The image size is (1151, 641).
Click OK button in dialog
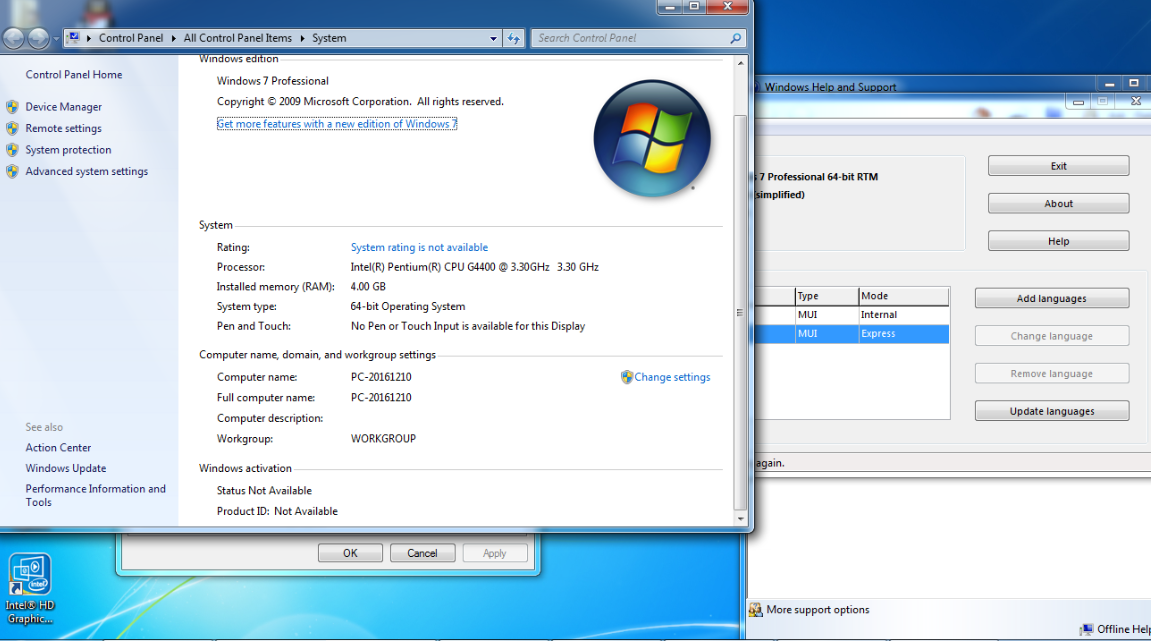(x=350, y=553)
